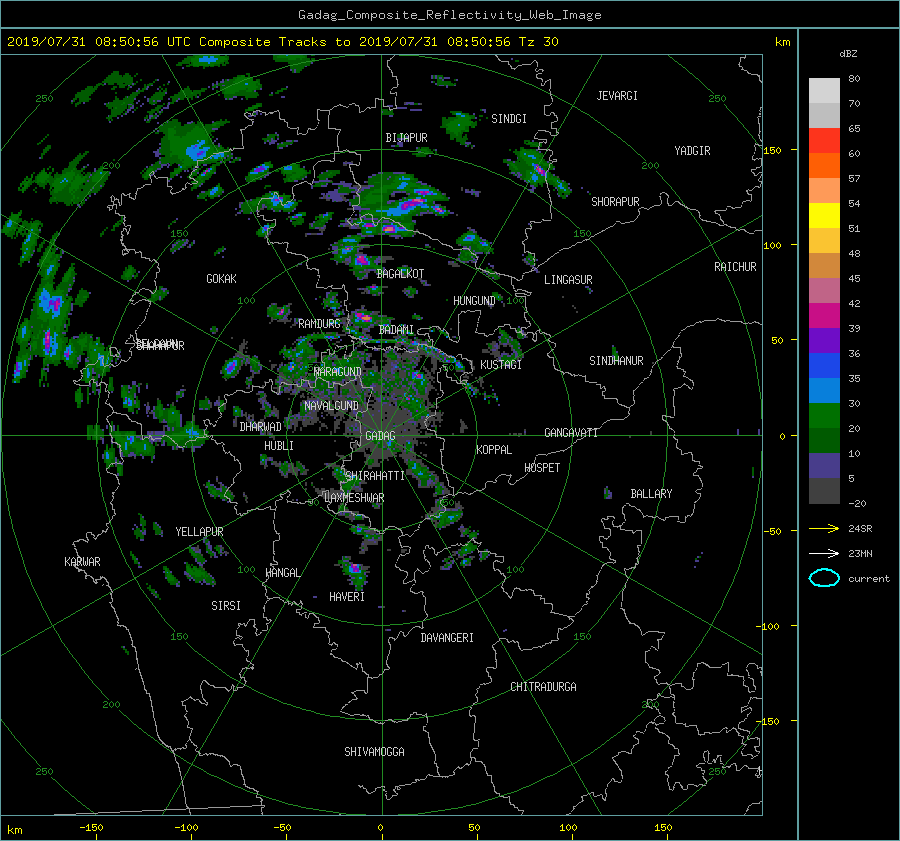Click the LINGASUR city label
The width and height of the screenshot is (900, 841).
click(568, 280)
